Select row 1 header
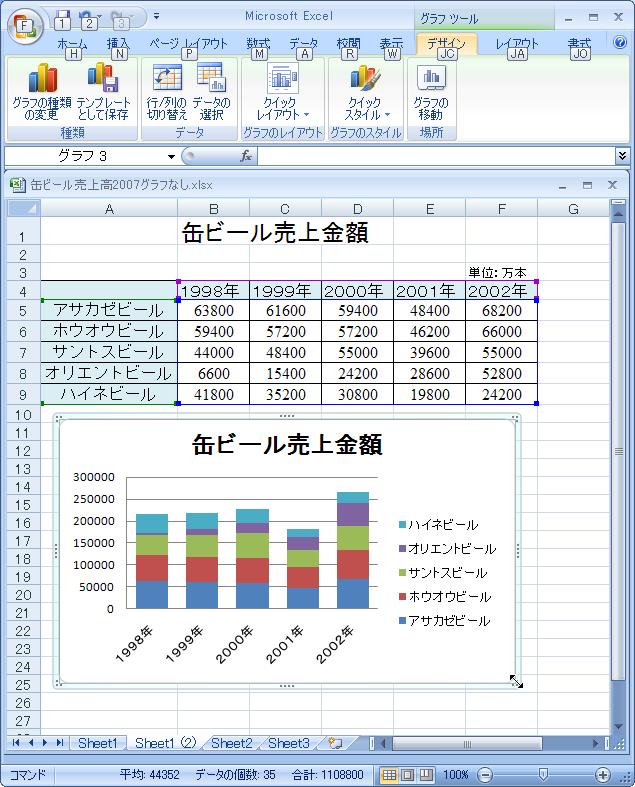Image resolution: width=635 pixels, height=787 pixels. [23, 231]
